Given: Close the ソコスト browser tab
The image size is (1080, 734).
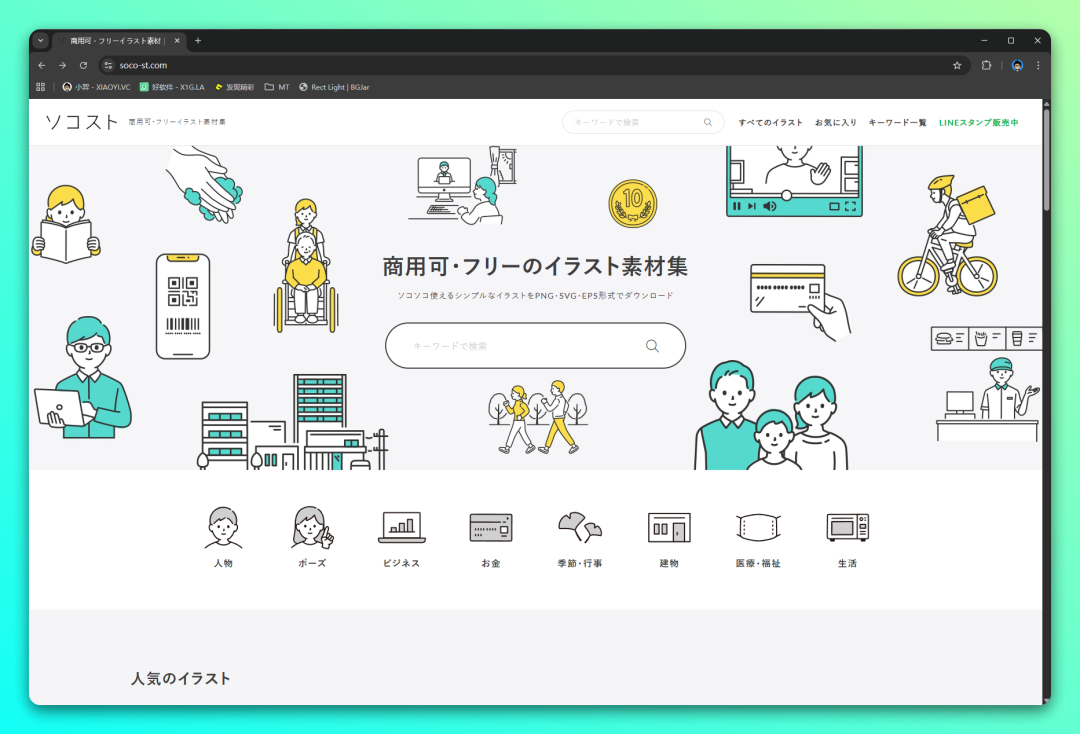Looking at the screenshot, I should click(177, 41).
